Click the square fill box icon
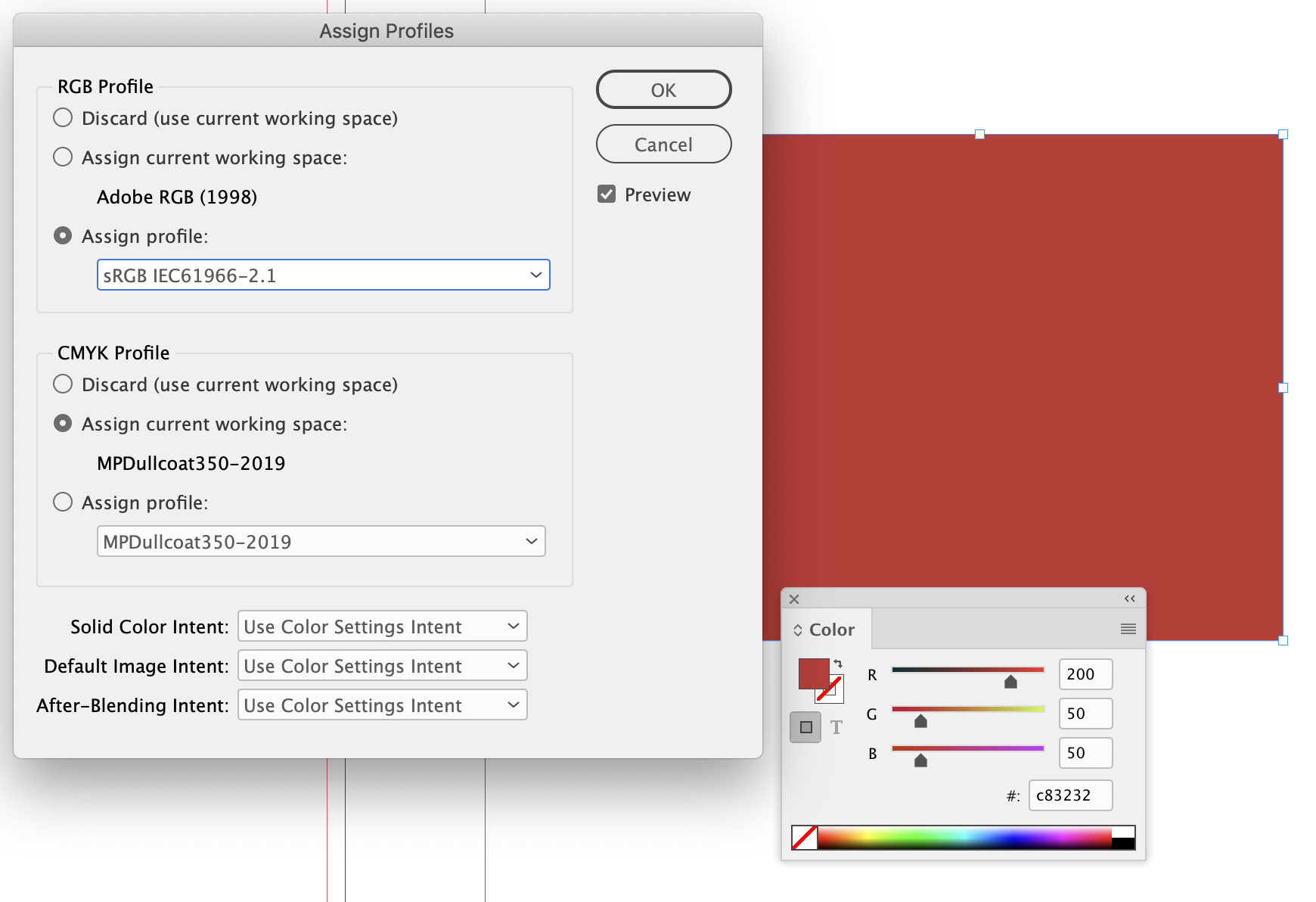 pyautogui.click(x=805, y=726)
